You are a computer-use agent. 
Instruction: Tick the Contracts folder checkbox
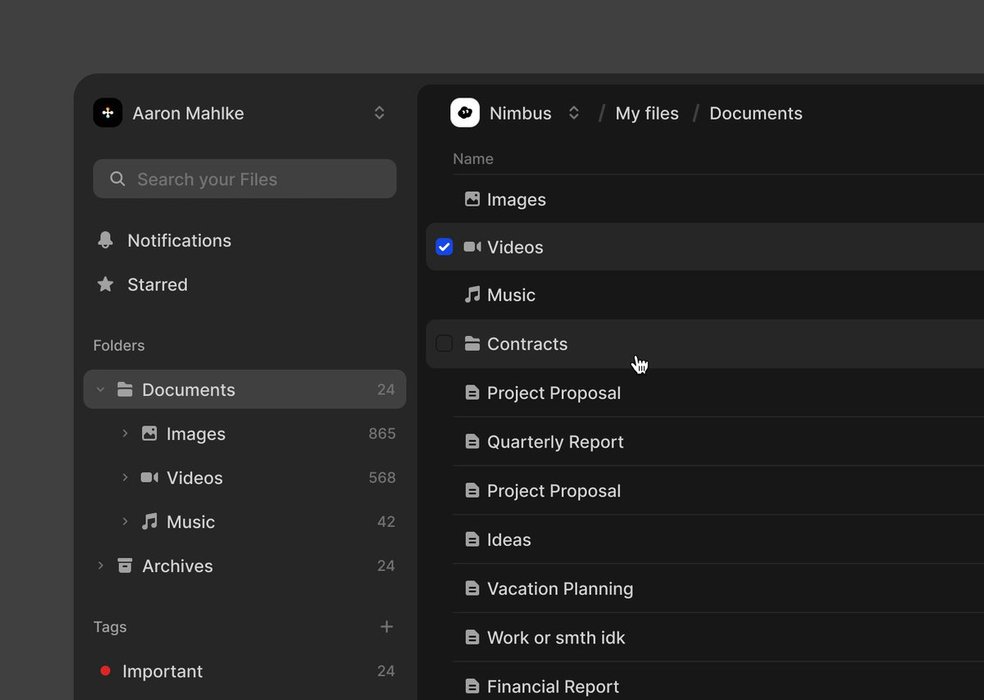(x=444, y=344)
